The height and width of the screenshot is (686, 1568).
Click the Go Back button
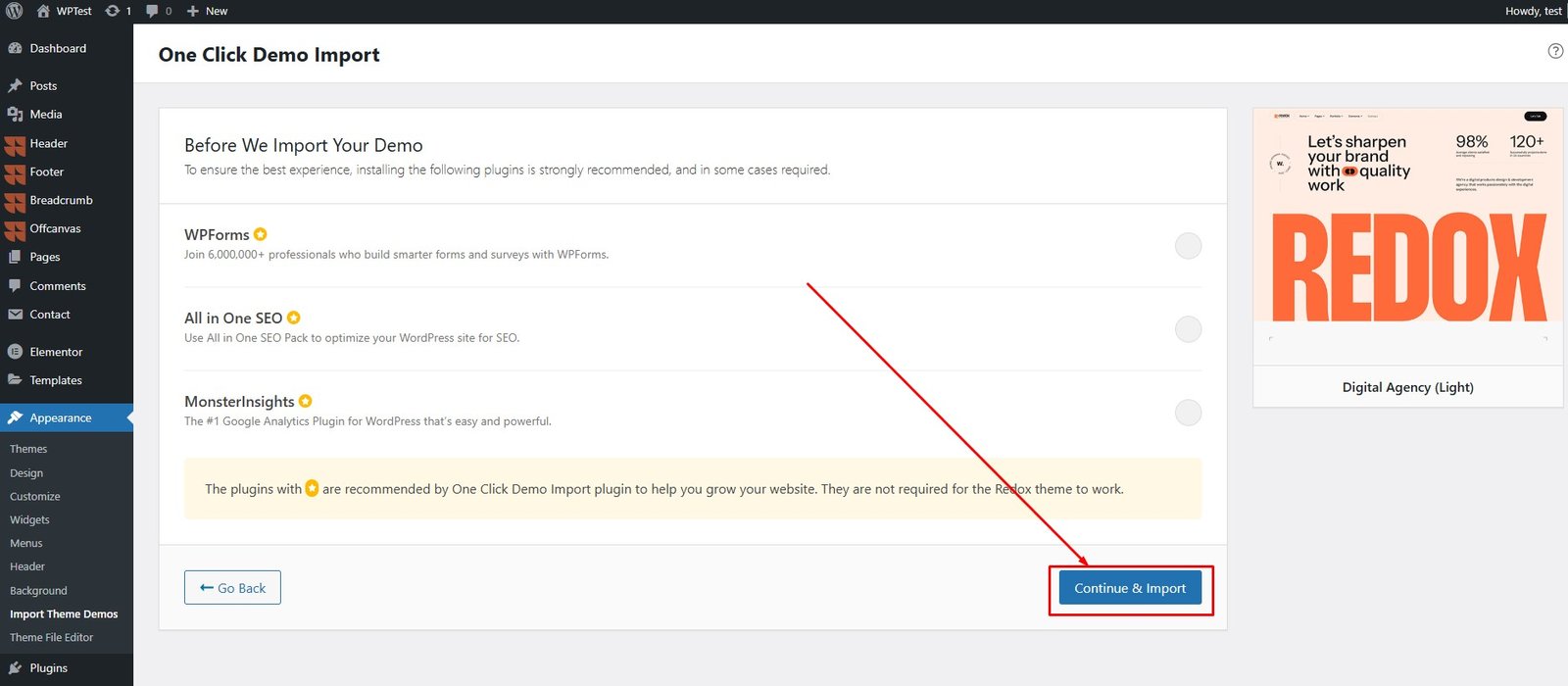(x=232, y=588)
